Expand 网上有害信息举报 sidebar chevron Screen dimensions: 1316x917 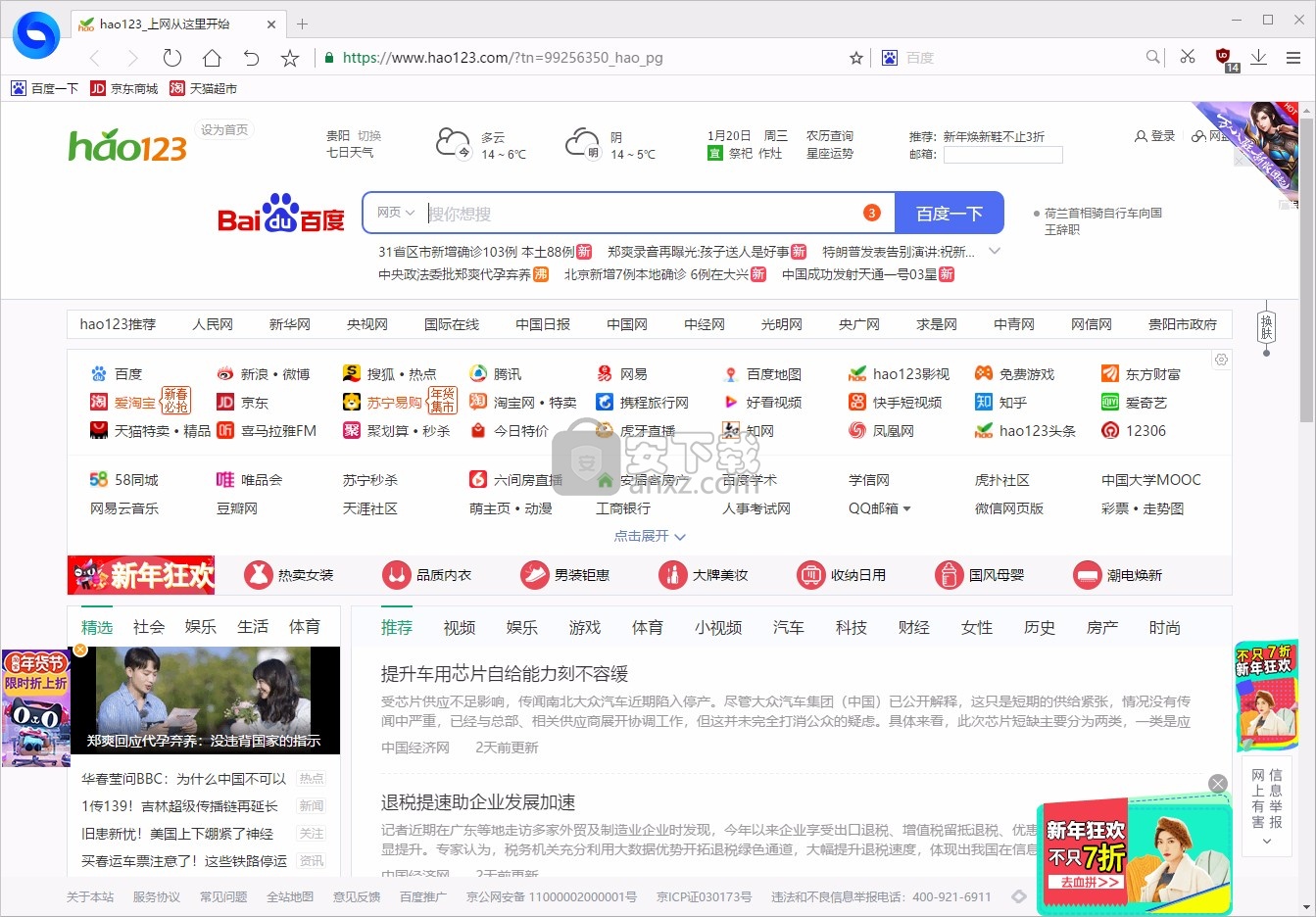point(1266,842)
